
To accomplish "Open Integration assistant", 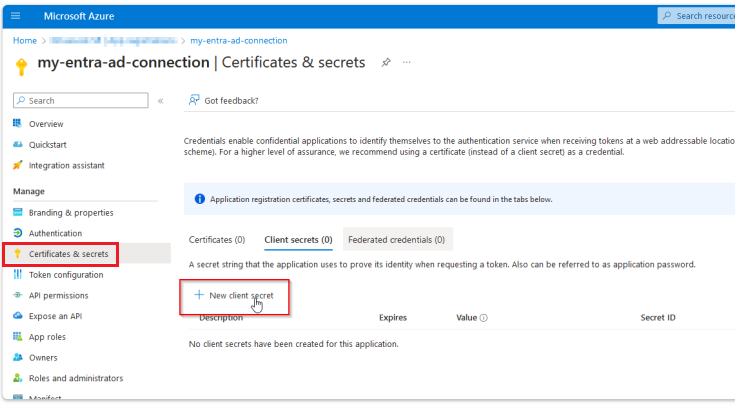I will coord(67,165).
